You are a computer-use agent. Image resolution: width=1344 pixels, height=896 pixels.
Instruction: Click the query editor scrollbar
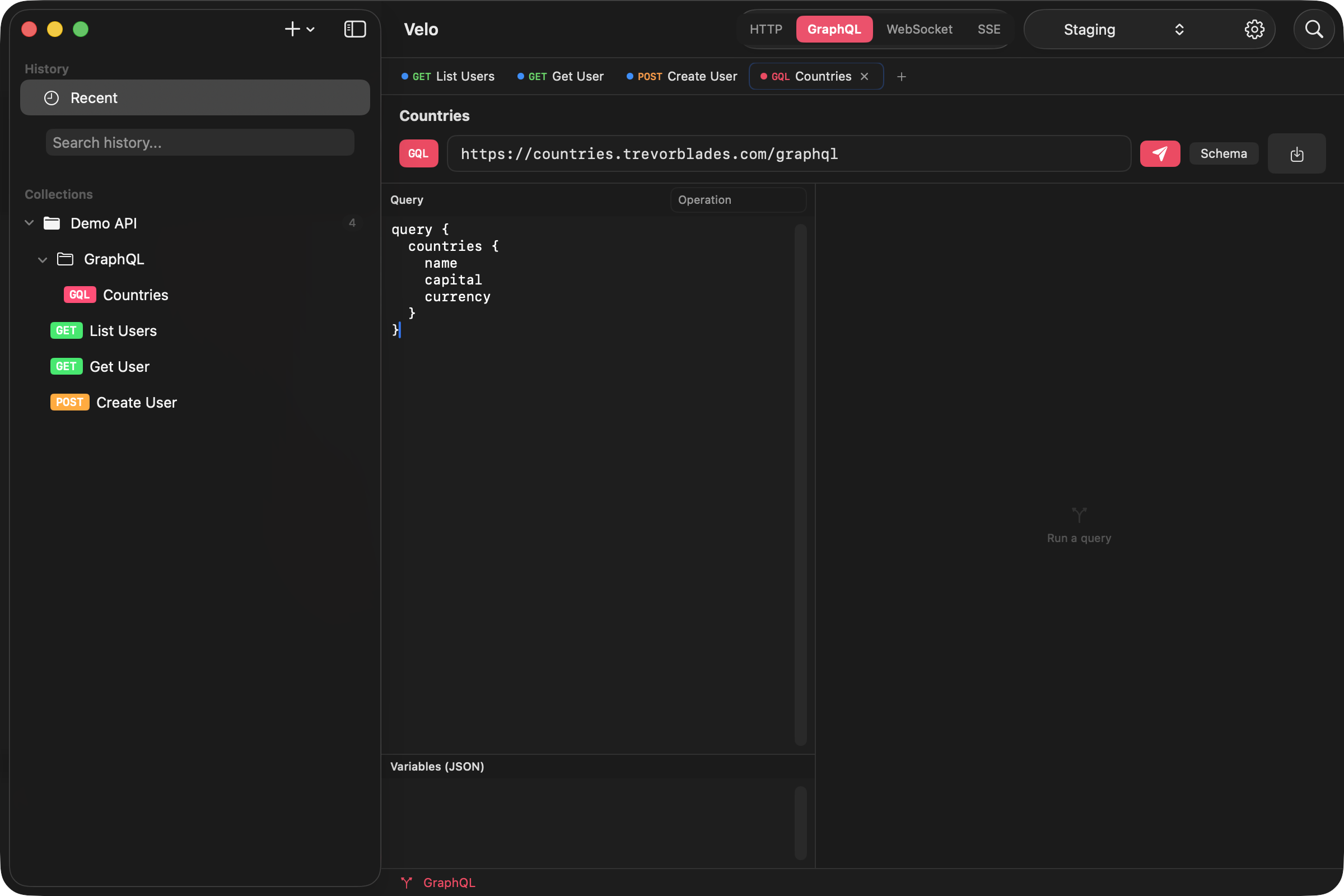(801, 484)
